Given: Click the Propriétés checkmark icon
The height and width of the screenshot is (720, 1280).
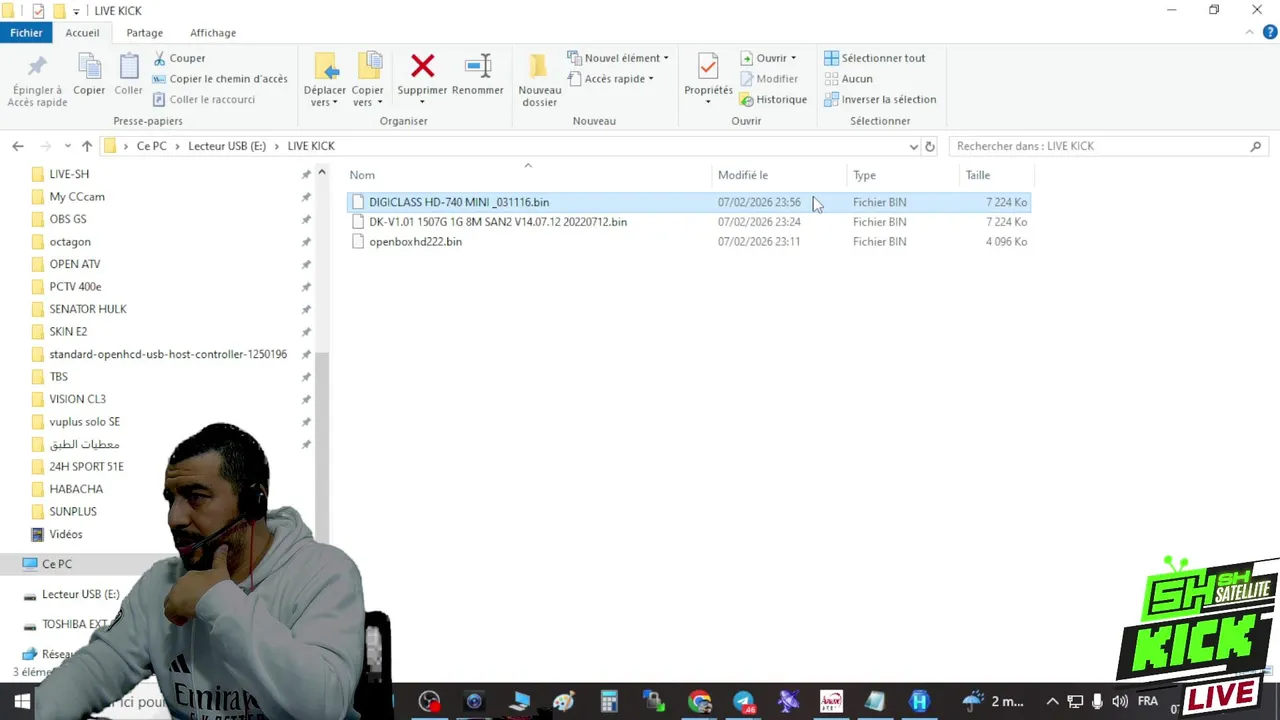Looking at the screenshot, I should 708,67.
